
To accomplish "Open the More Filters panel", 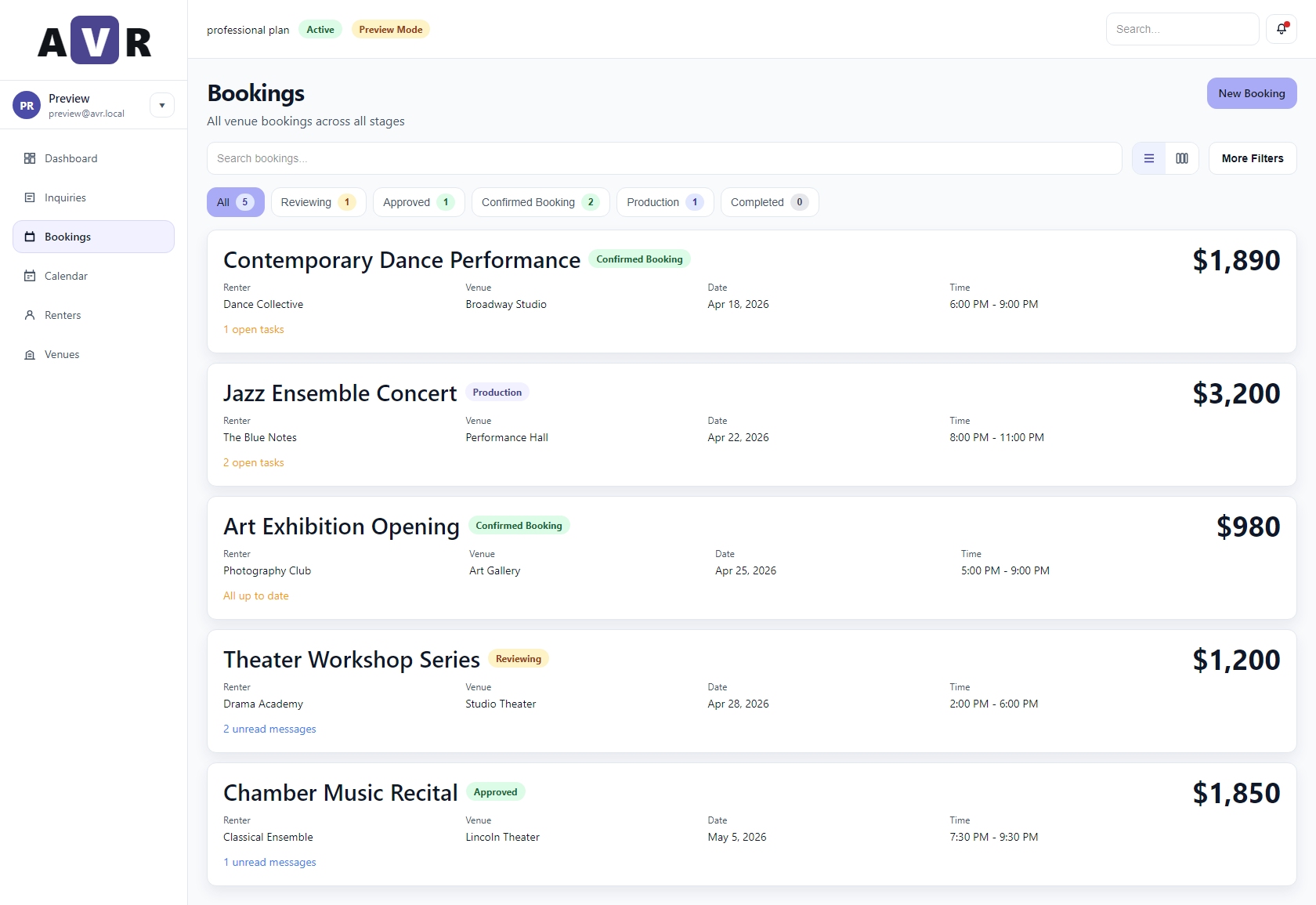I will pos(1252,158).
